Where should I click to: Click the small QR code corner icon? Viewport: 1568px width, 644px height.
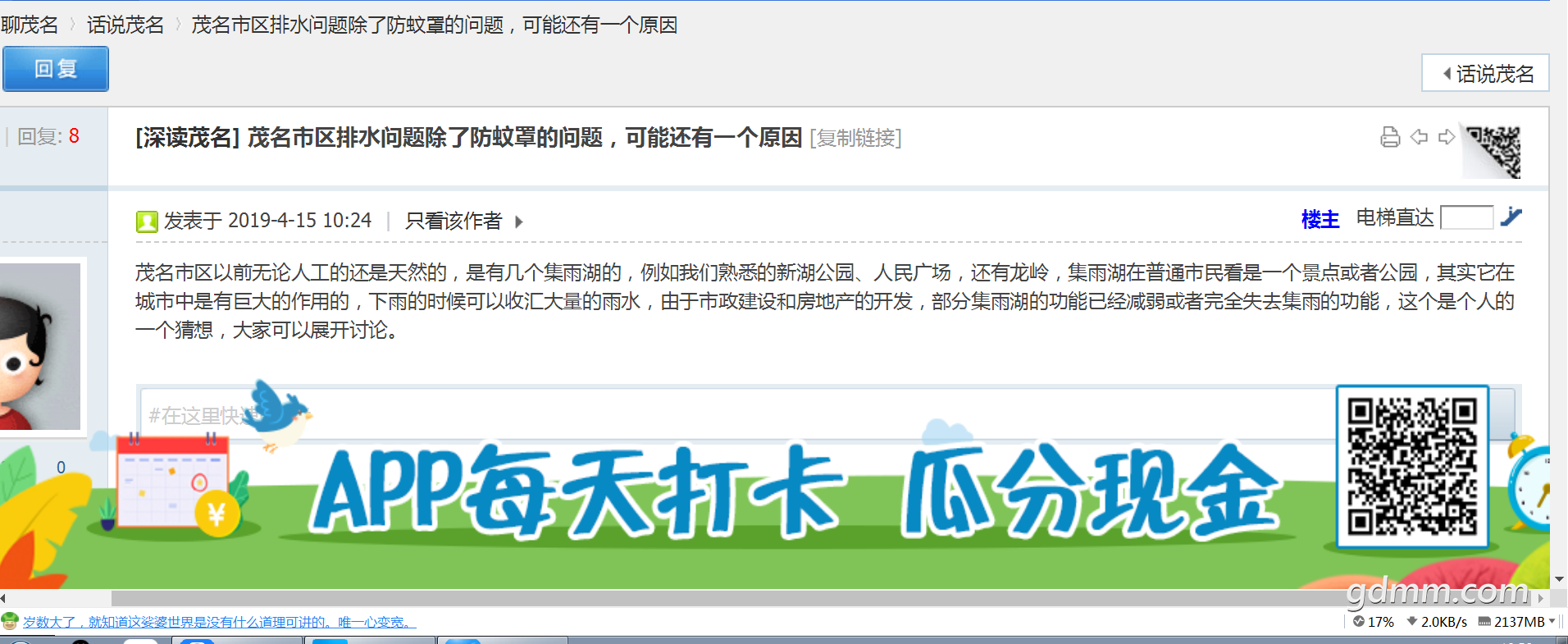[1493, 151]
